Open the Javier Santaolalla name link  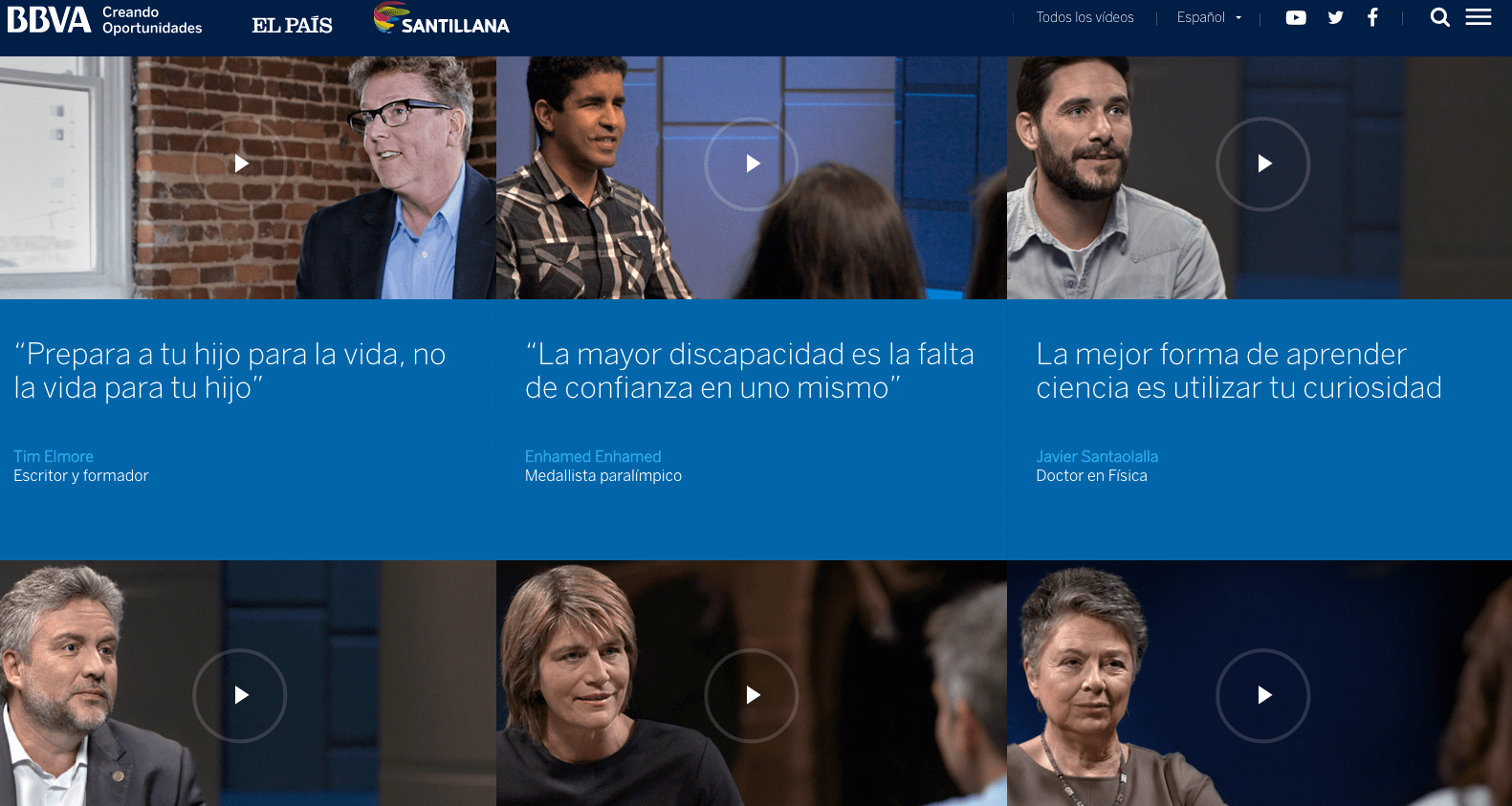(1097, 456)
